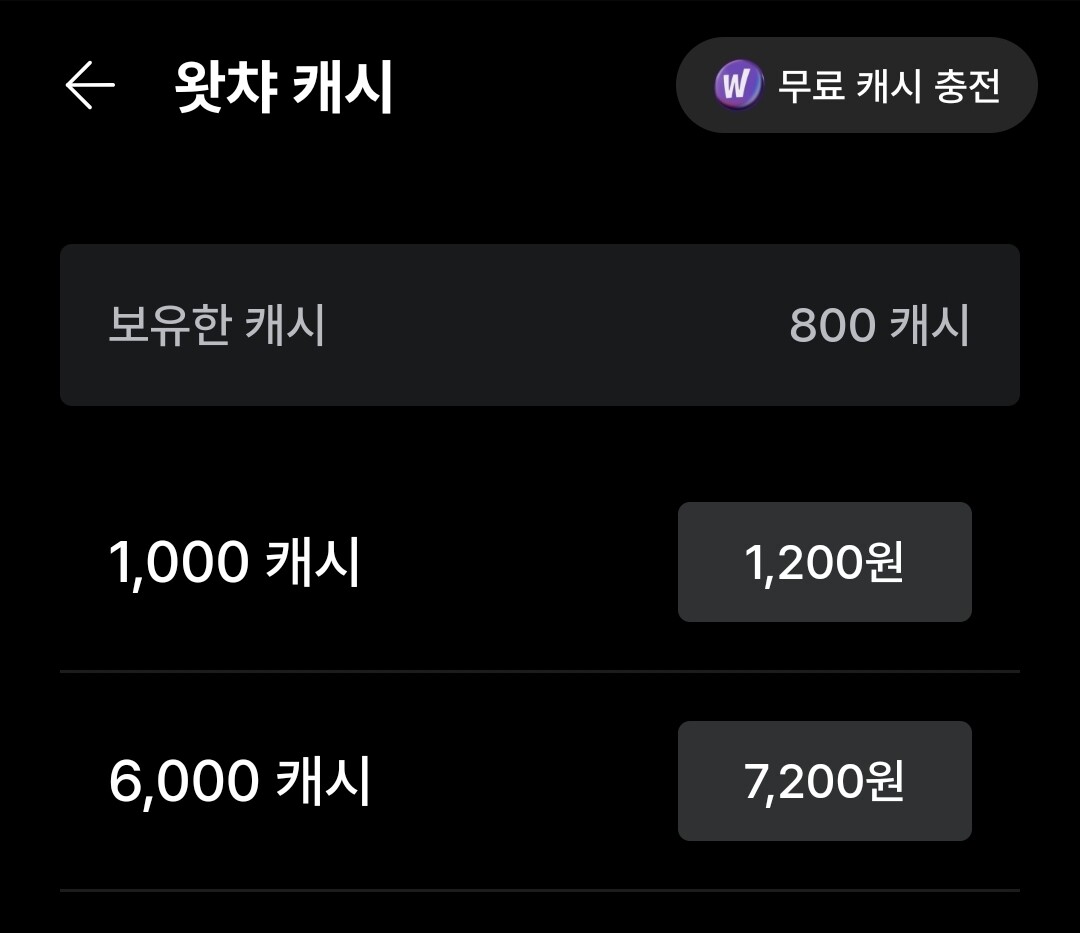The width and height of the screenshot is (1080, 933).
Task: Tap the divider below the 6,000 캐시 row
Action: click(540, 889)
